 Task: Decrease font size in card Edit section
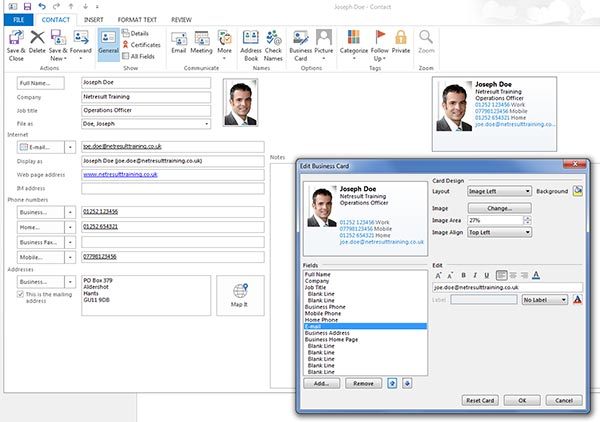point(450,275)
